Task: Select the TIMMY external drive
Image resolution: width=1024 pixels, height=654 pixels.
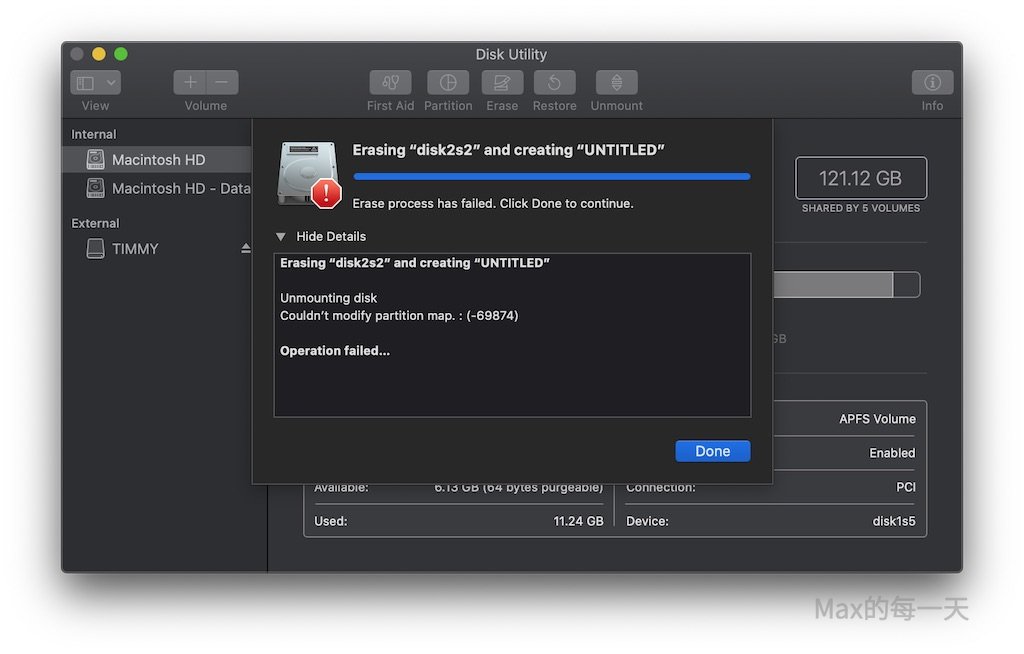Action: point(135,249)
